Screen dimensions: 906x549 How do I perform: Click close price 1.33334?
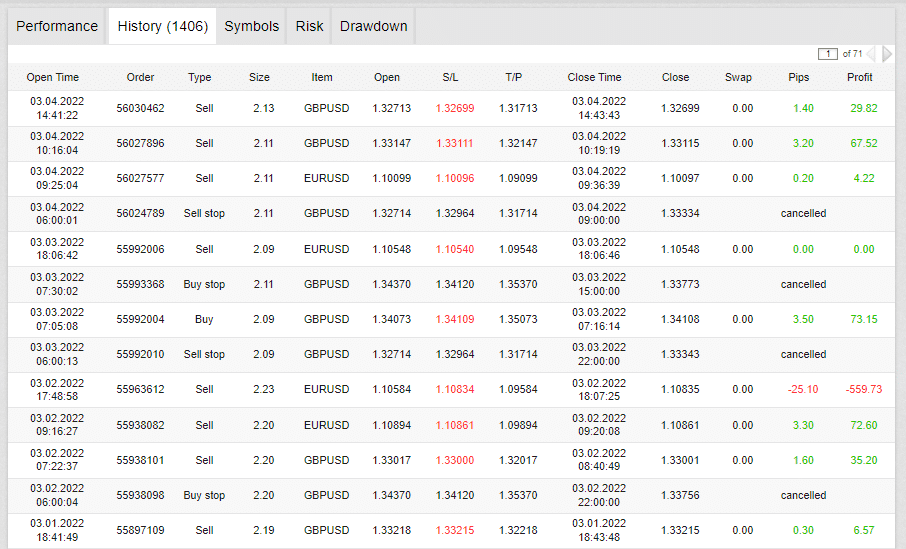[680, 213]
